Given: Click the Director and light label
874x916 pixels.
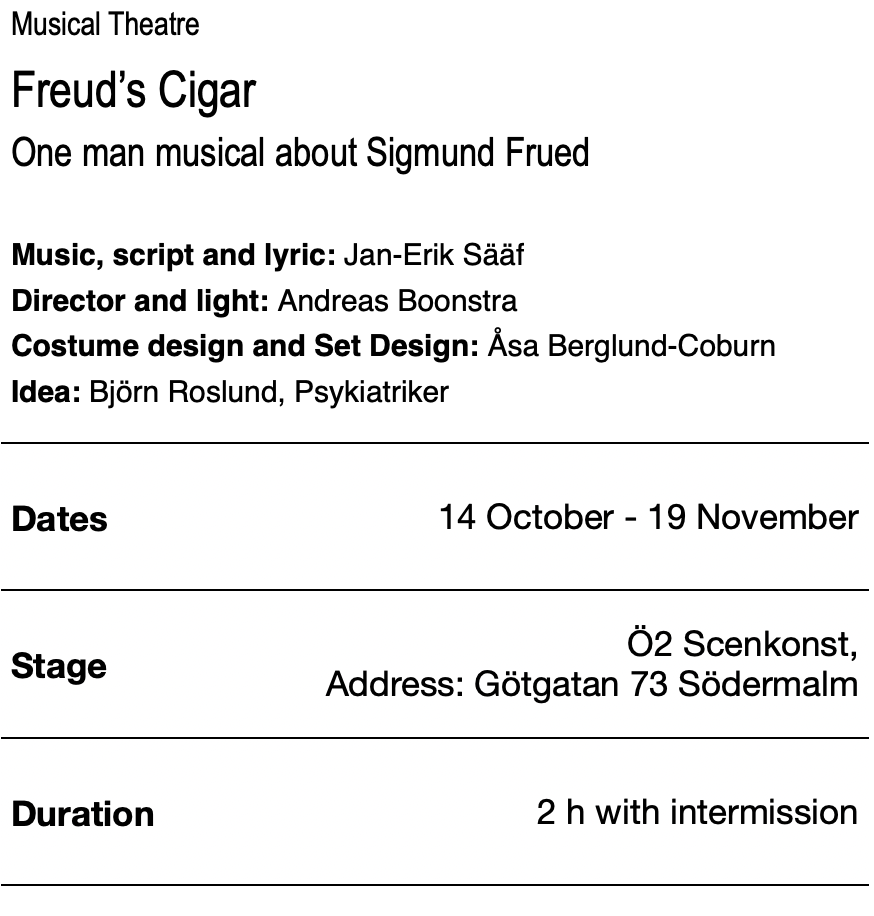Looking at the screenshot, I should (x=140, y=301).
